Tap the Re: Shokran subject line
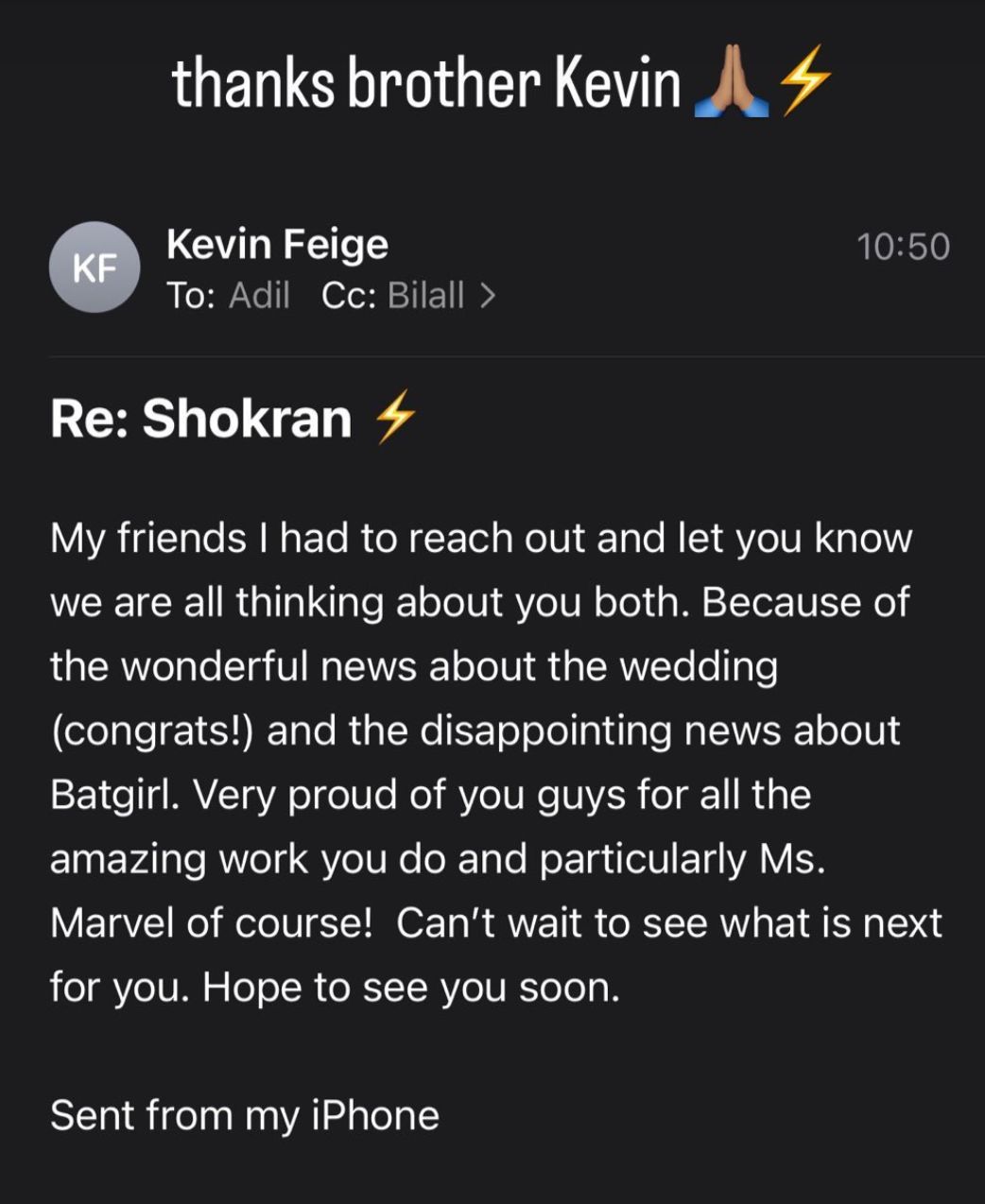 [200, 419]
